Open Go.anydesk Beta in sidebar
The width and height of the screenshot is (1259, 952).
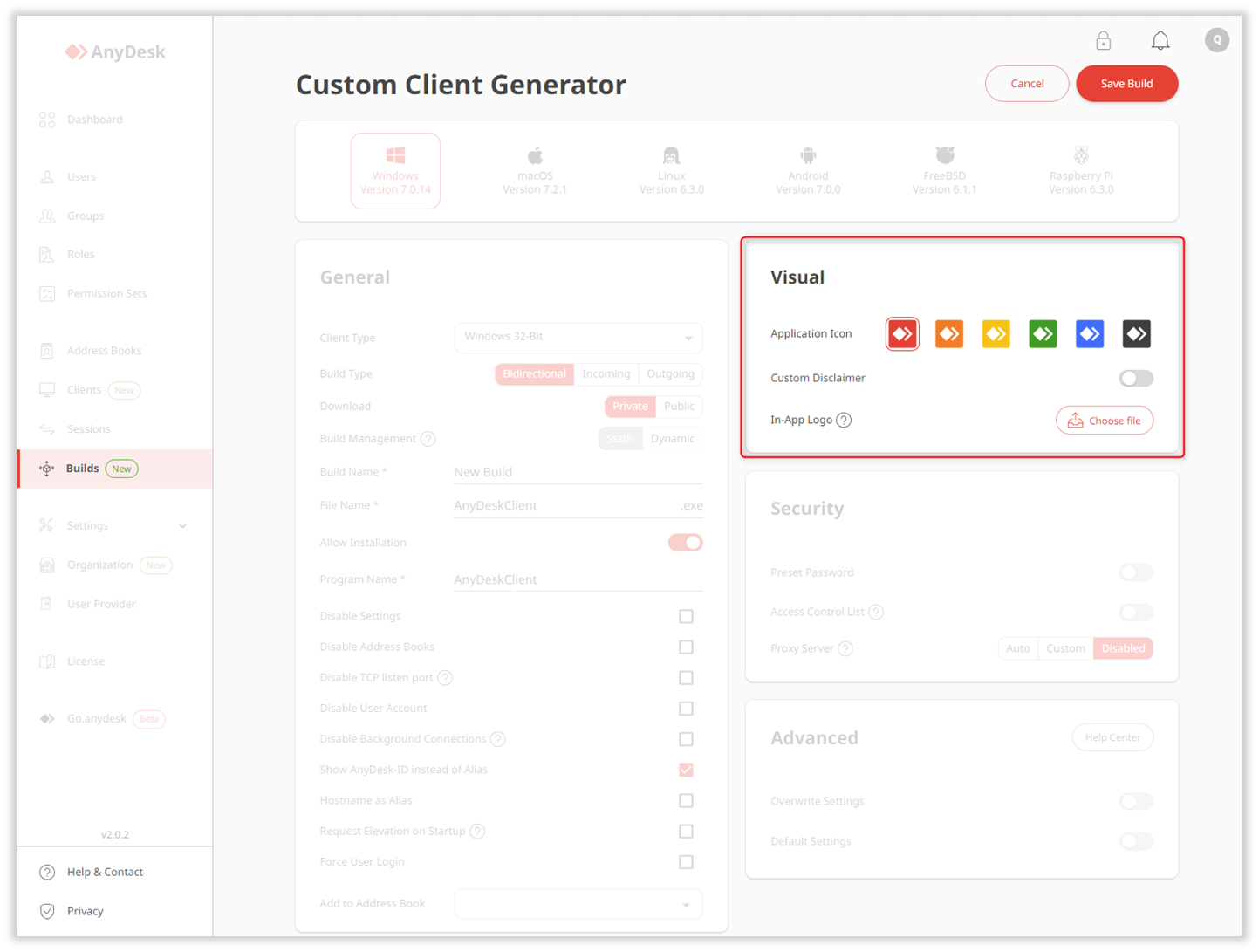tap(114, 719)
